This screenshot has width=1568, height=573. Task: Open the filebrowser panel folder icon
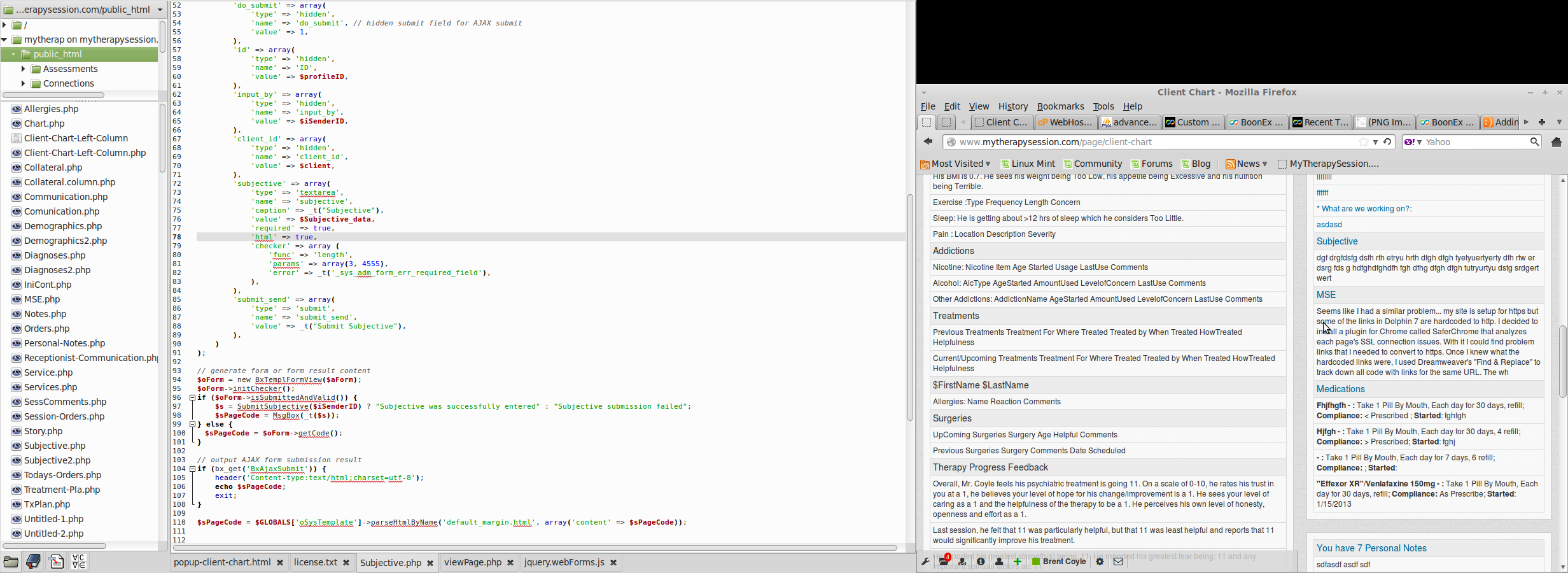click(x=11, y=562)
